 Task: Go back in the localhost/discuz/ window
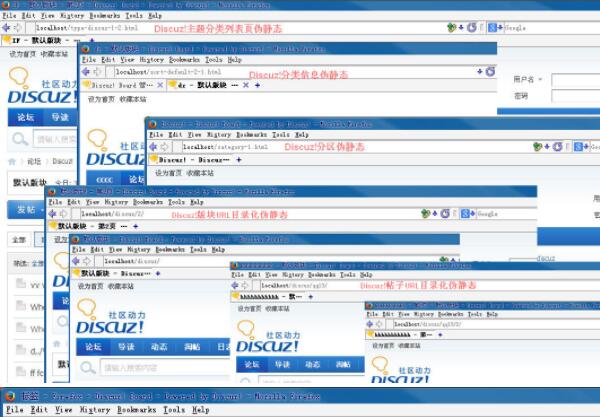[x=76, y=261]
